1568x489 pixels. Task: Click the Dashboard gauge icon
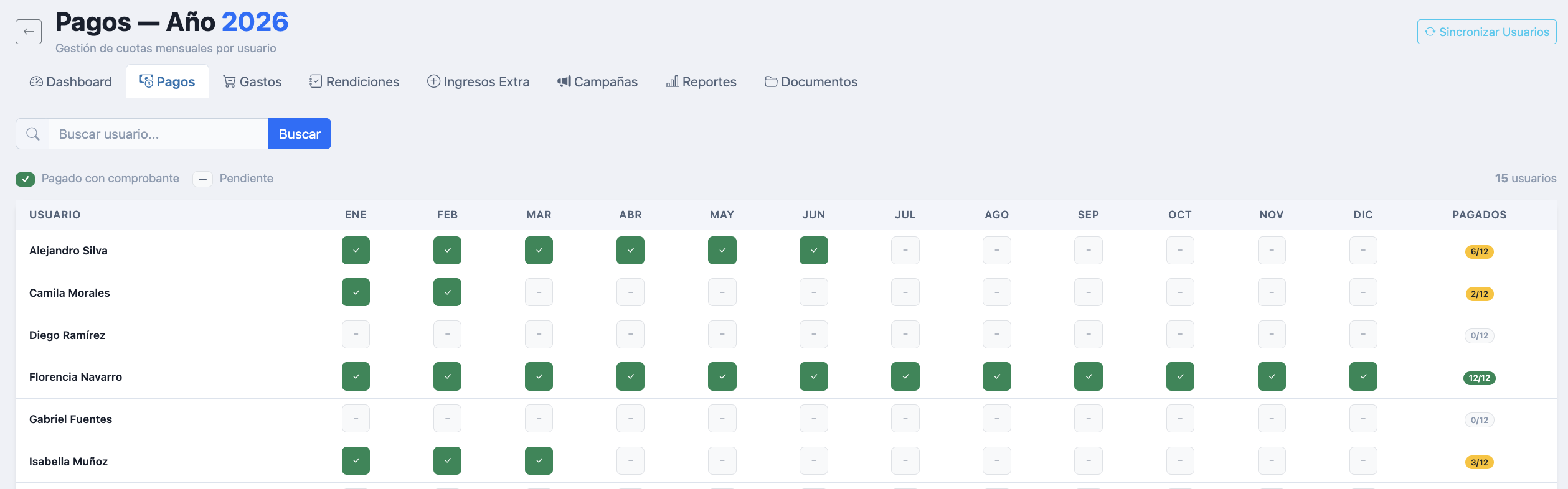pyautogui.click(x=36, y=81)
